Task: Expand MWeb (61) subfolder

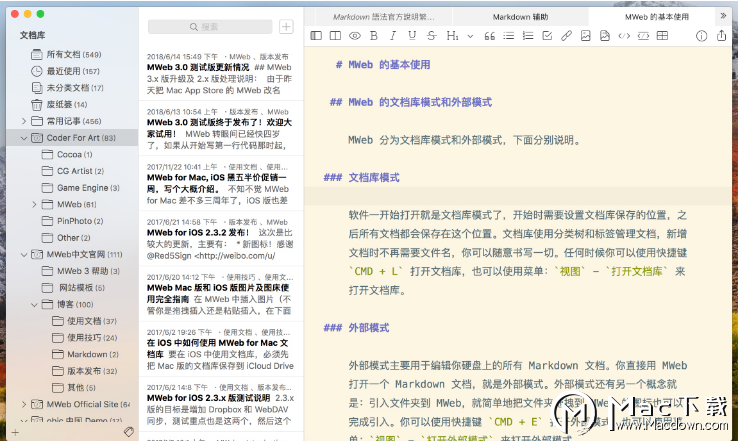Action: (34, 204)
